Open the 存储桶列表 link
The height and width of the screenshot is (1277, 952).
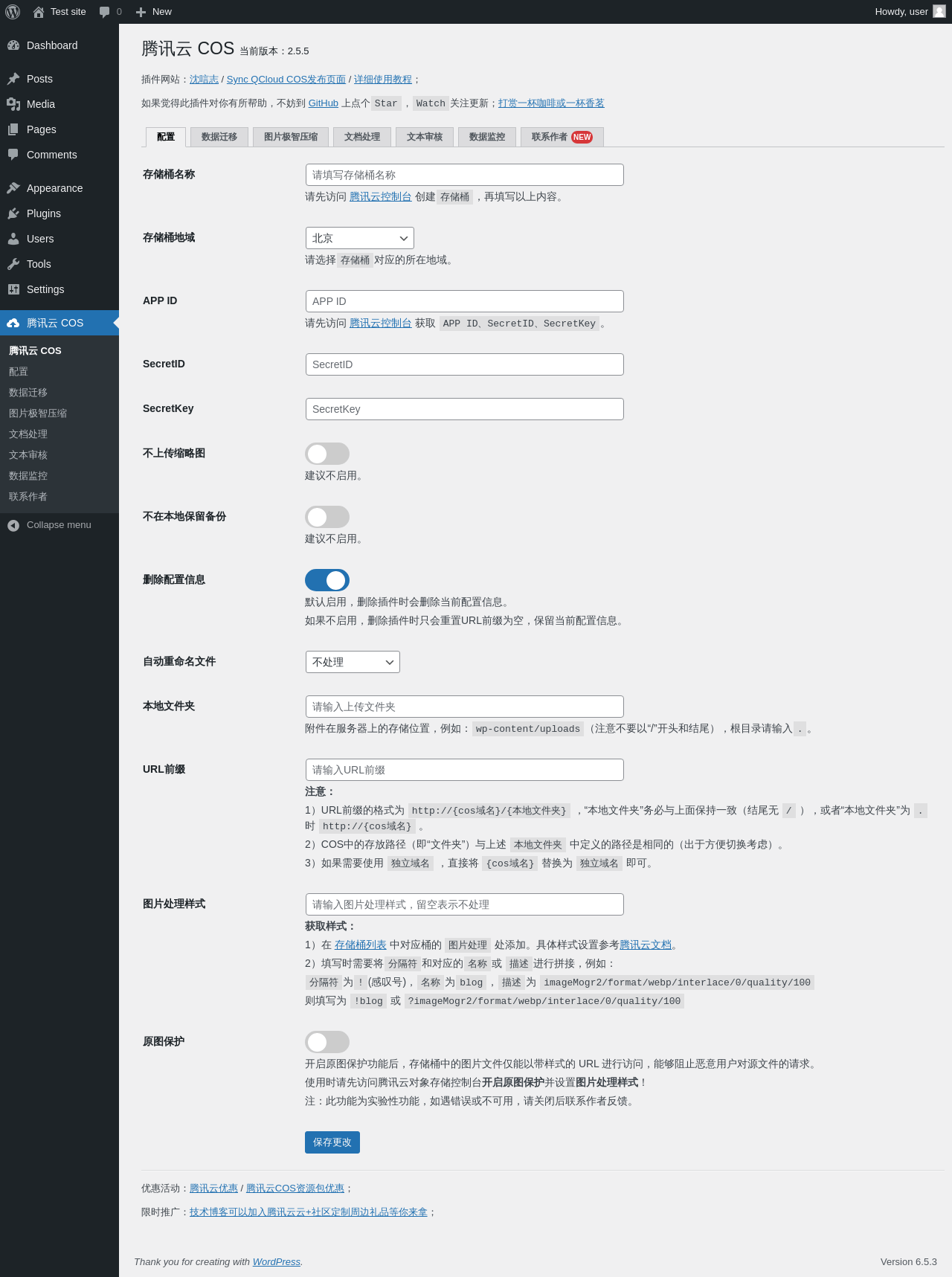(x=361, y=945)
